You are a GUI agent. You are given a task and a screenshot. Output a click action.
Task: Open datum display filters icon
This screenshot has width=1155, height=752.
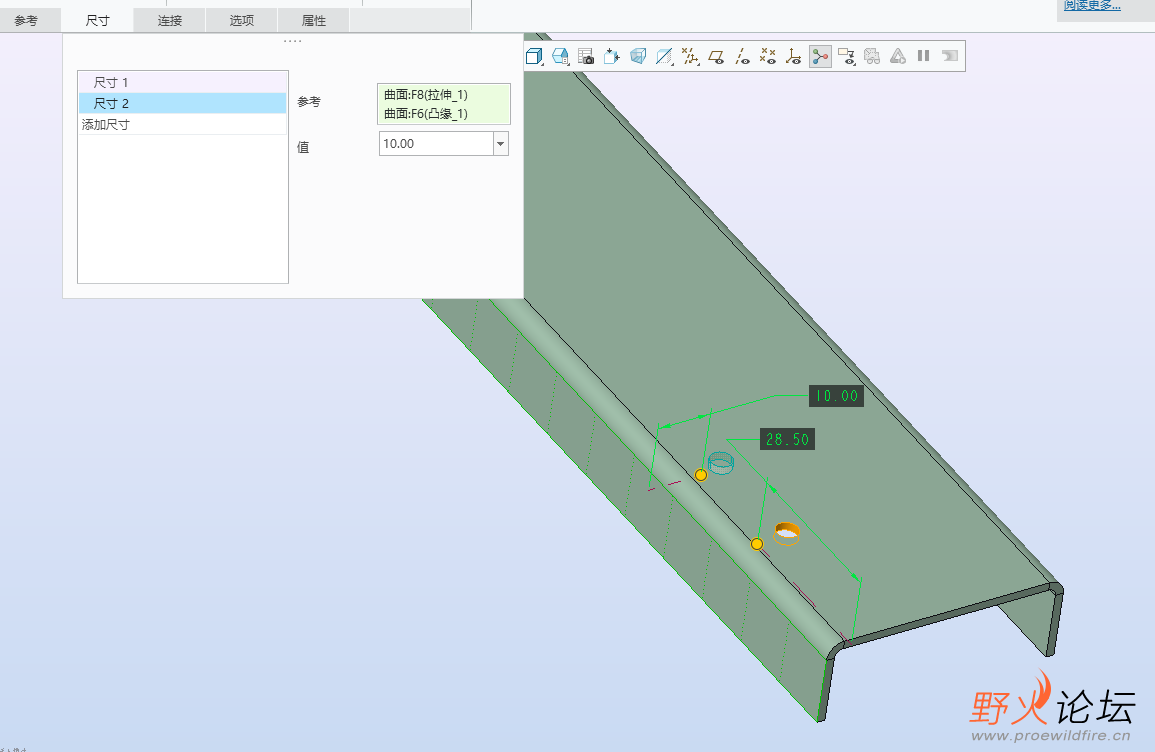pos(689,56)
